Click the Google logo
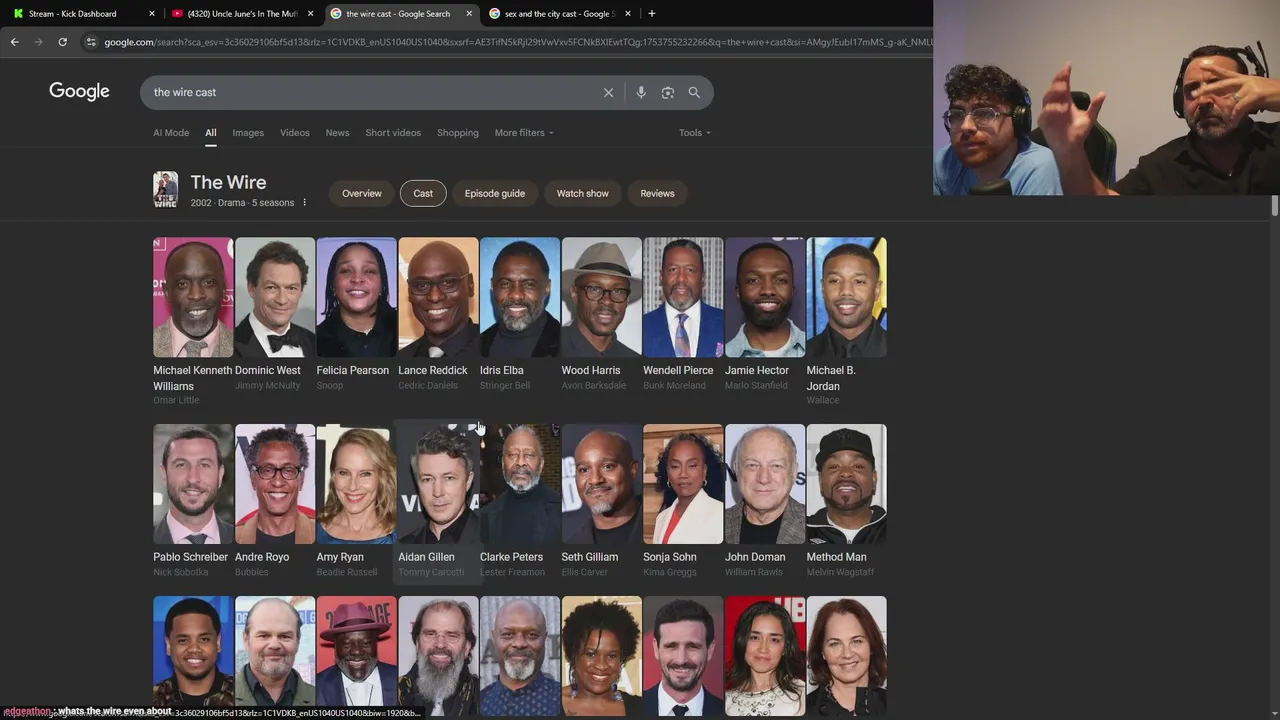 pos(79,91)
